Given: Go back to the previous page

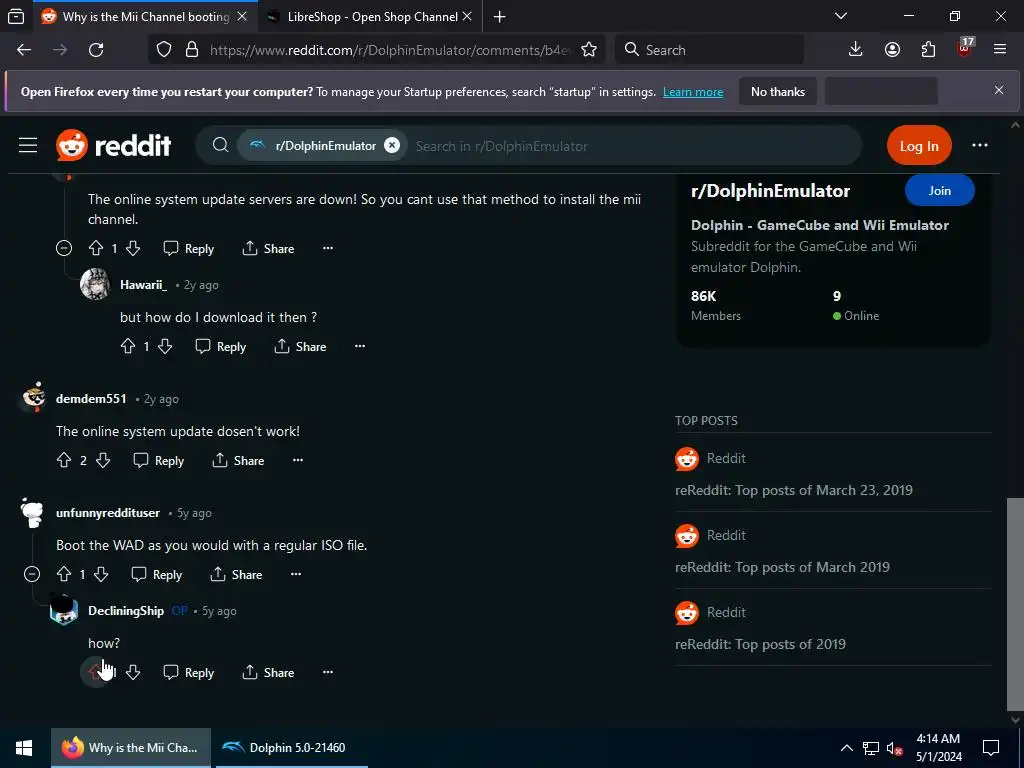Looking at the screenshot, I should tap(24, 50).
